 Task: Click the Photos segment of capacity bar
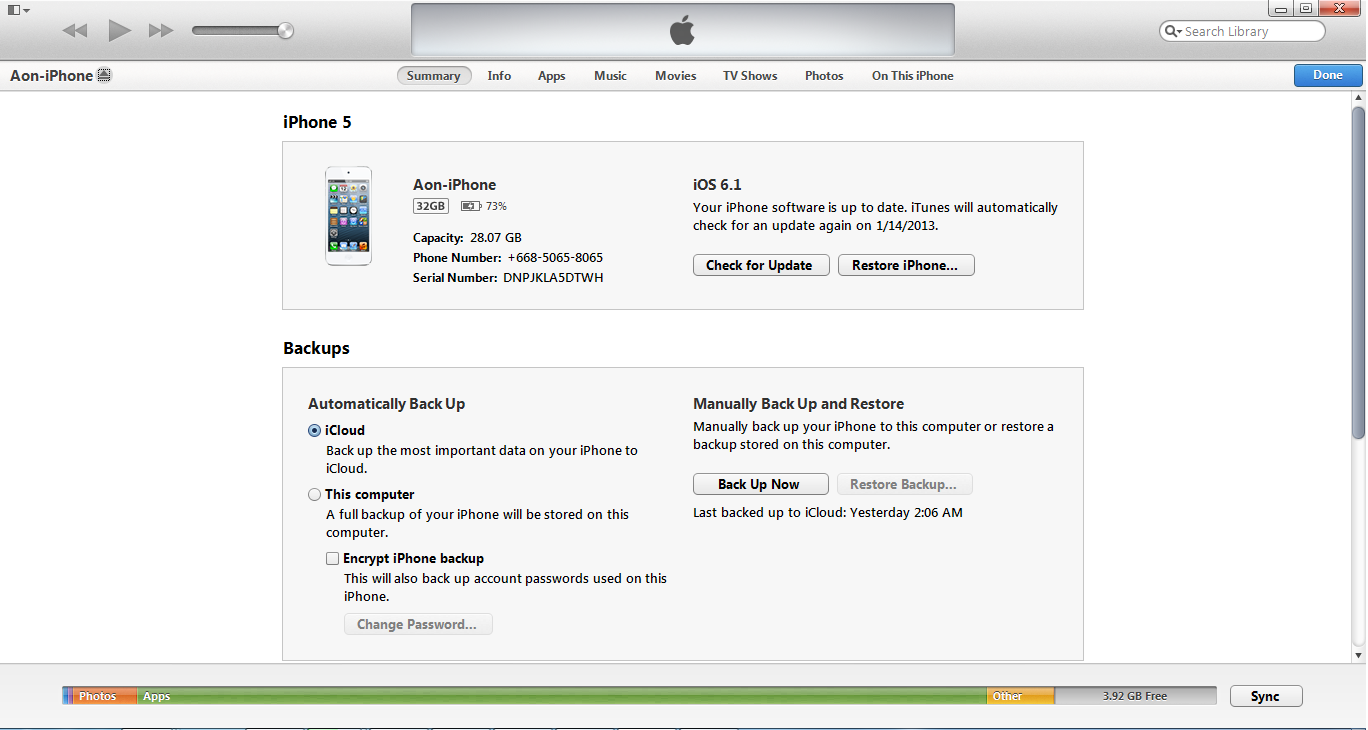tap(104, 696)
